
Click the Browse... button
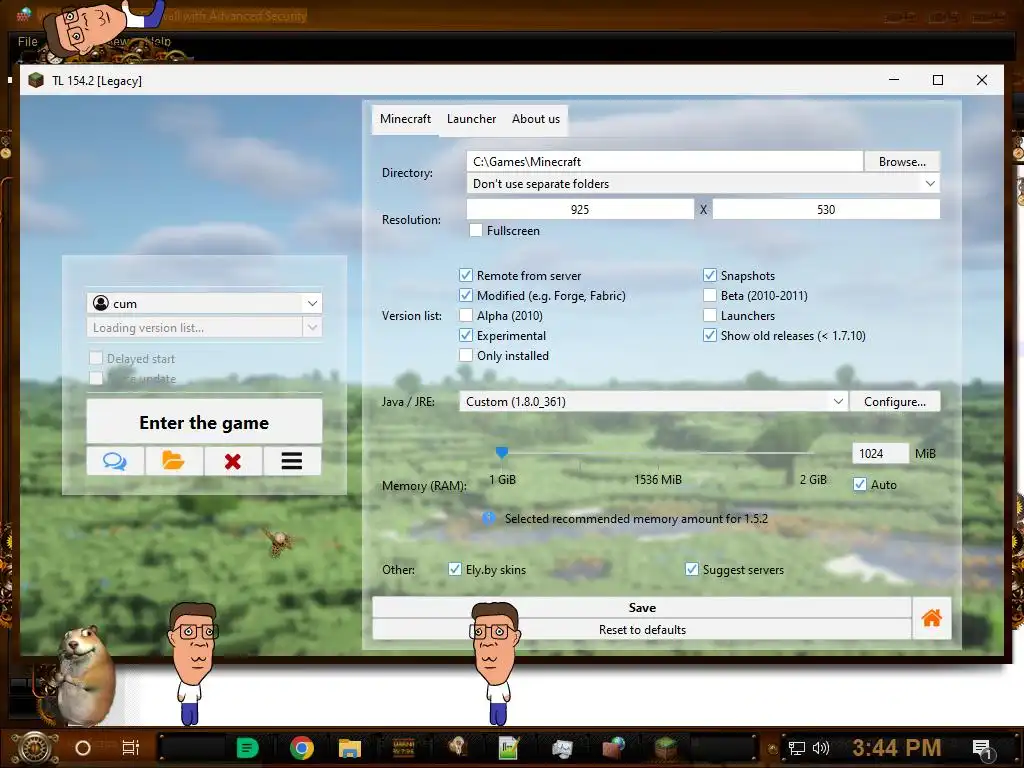pyautogui.click(x=902, y=161)
